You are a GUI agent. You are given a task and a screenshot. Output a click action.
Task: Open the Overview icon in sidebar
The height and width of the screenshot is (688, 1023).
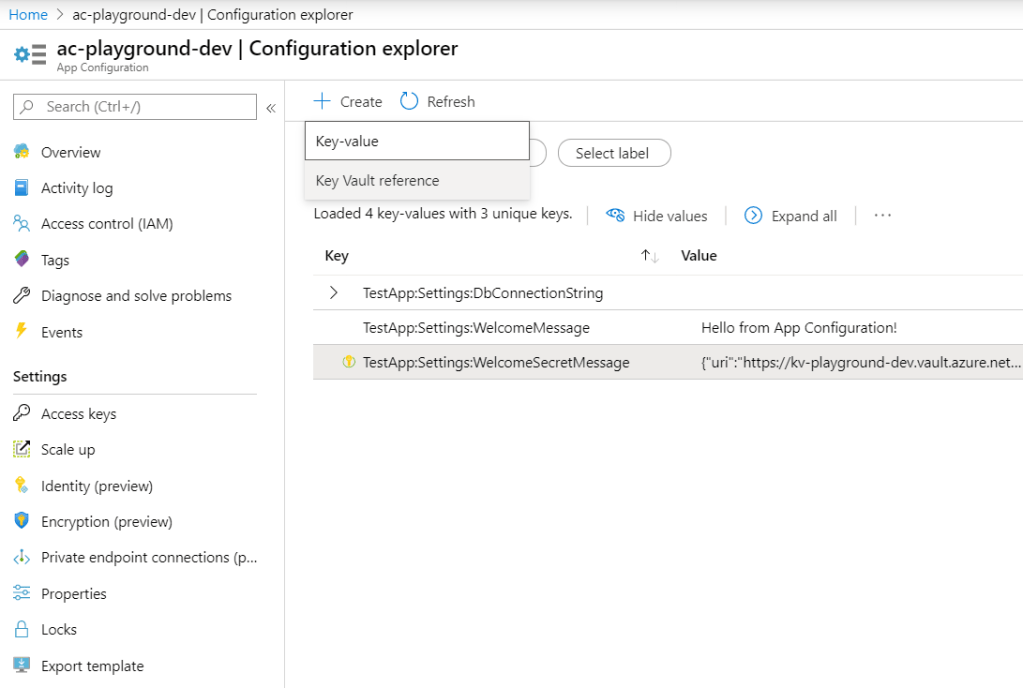(x=21, y=152)
